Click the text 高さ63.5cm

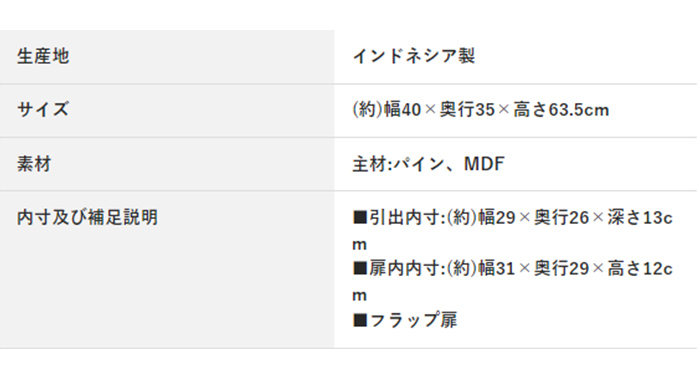pos(561,110)
